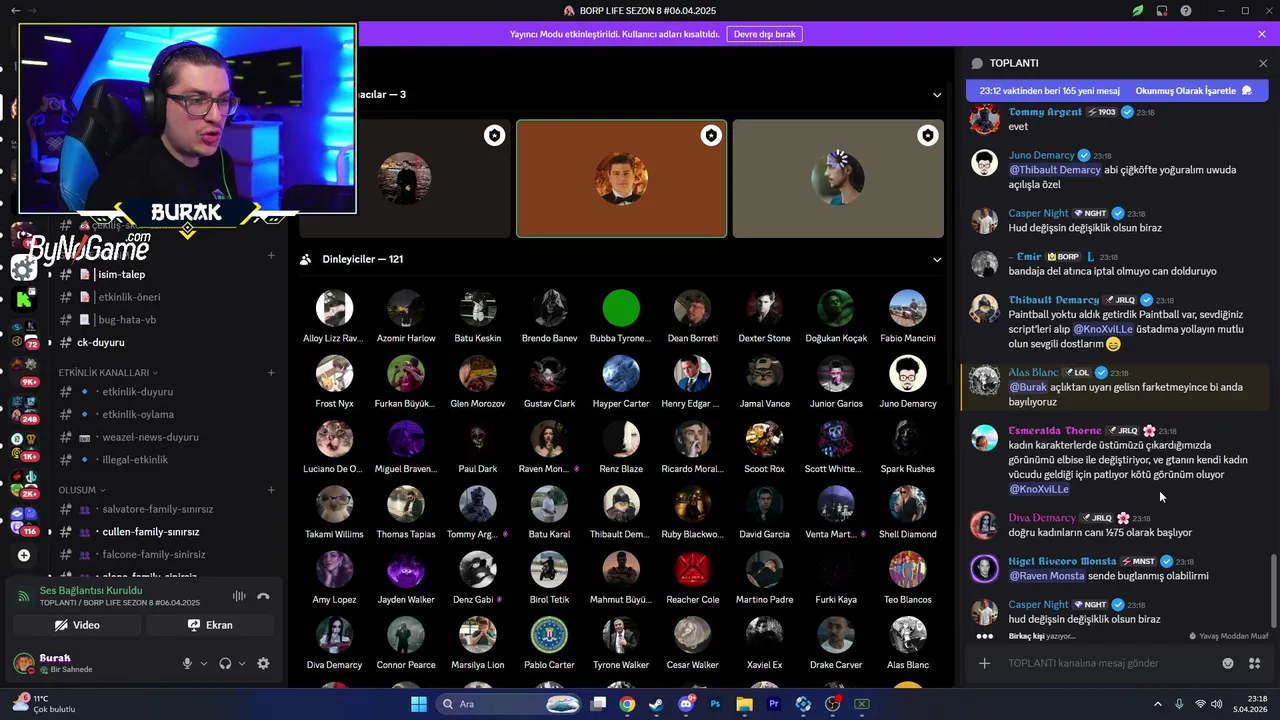Close the TOPLANTI chat panel
This screenshot has width=1280, height=720.
[1262, 63]
